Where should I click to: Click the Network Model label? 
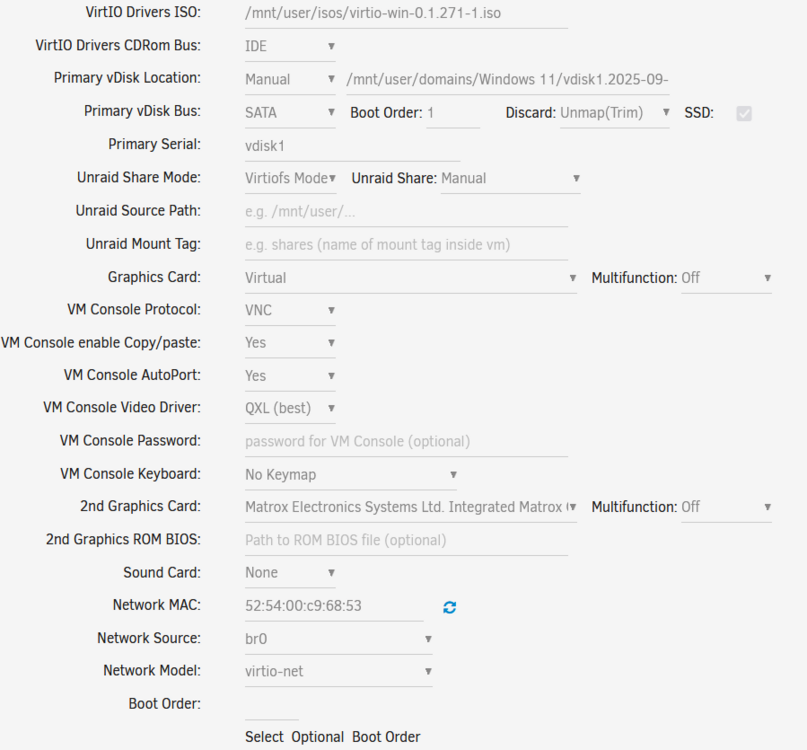(x=152, y=671)
